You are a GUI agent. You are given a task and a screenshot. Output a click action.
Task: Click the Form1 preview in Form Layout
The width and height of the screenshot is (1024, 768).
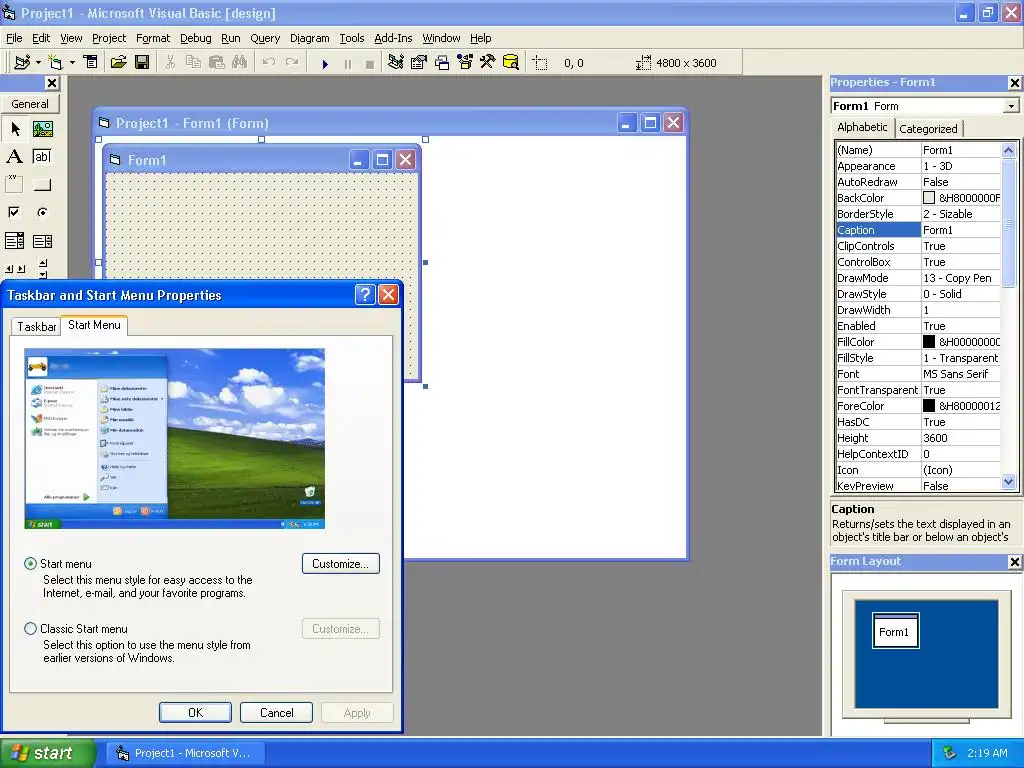[895, 631]
